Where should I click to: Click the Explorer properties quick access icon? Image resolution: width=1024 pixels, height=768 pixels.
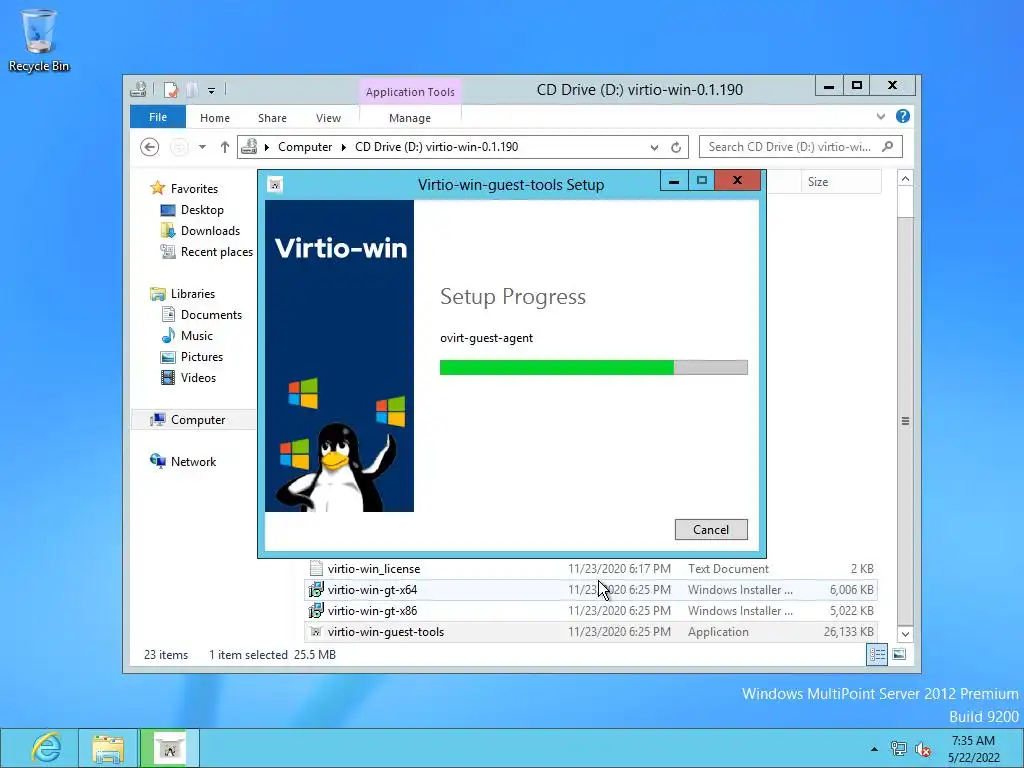(170, 90)
